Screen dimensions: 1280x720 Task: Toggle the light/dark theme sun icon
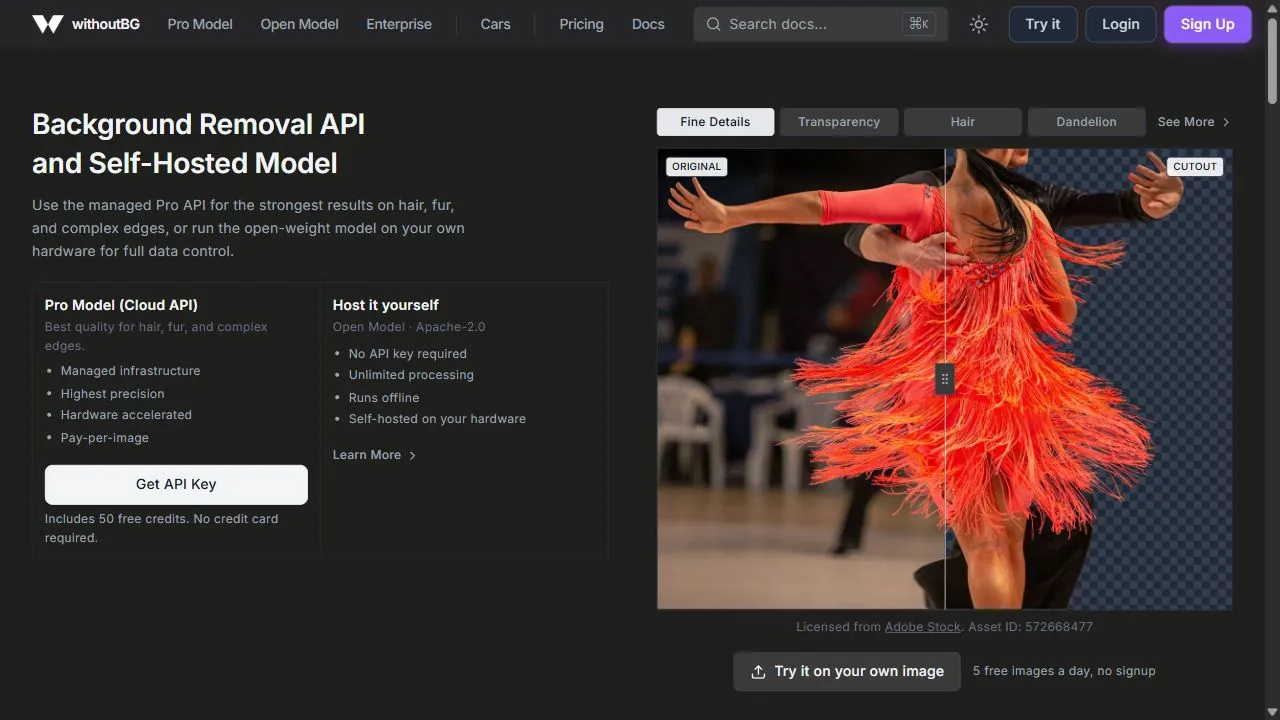point(979,24)
